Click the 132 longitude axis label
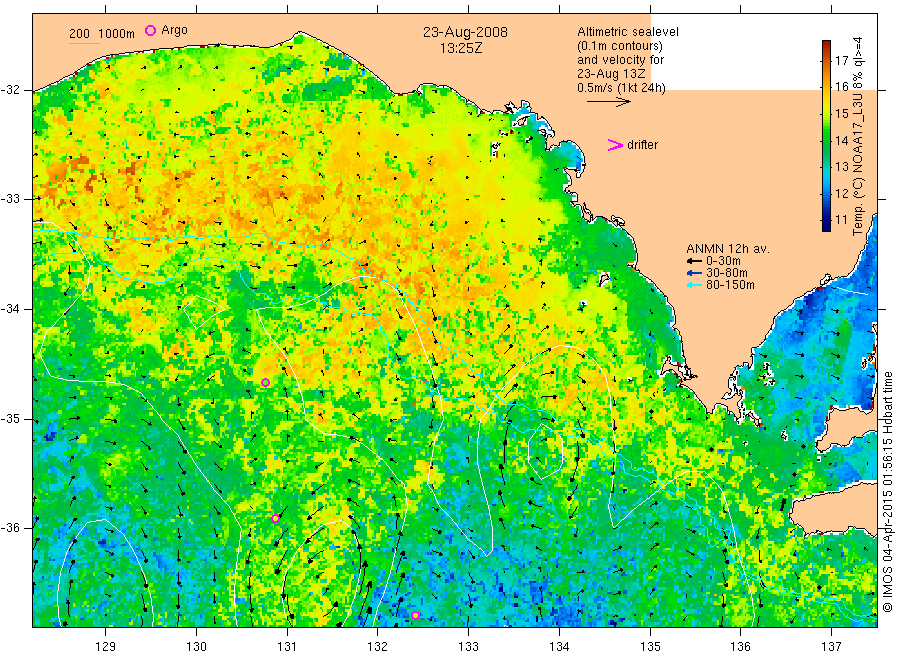Image resolution: width=900 pixels, height=660 pixels. 378,647
